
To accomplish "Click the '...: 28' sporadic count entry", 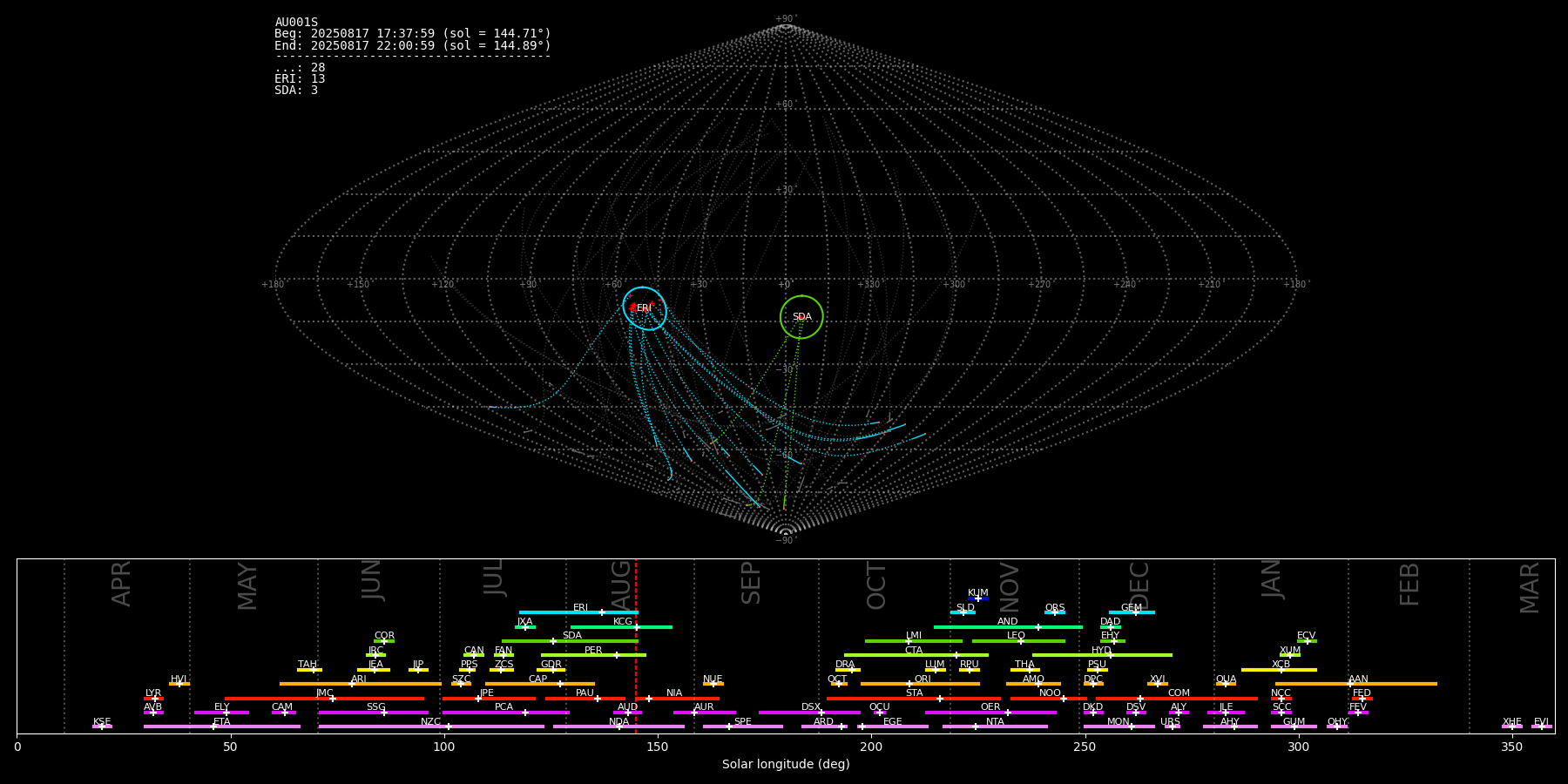I will click(x=300, y=68).
